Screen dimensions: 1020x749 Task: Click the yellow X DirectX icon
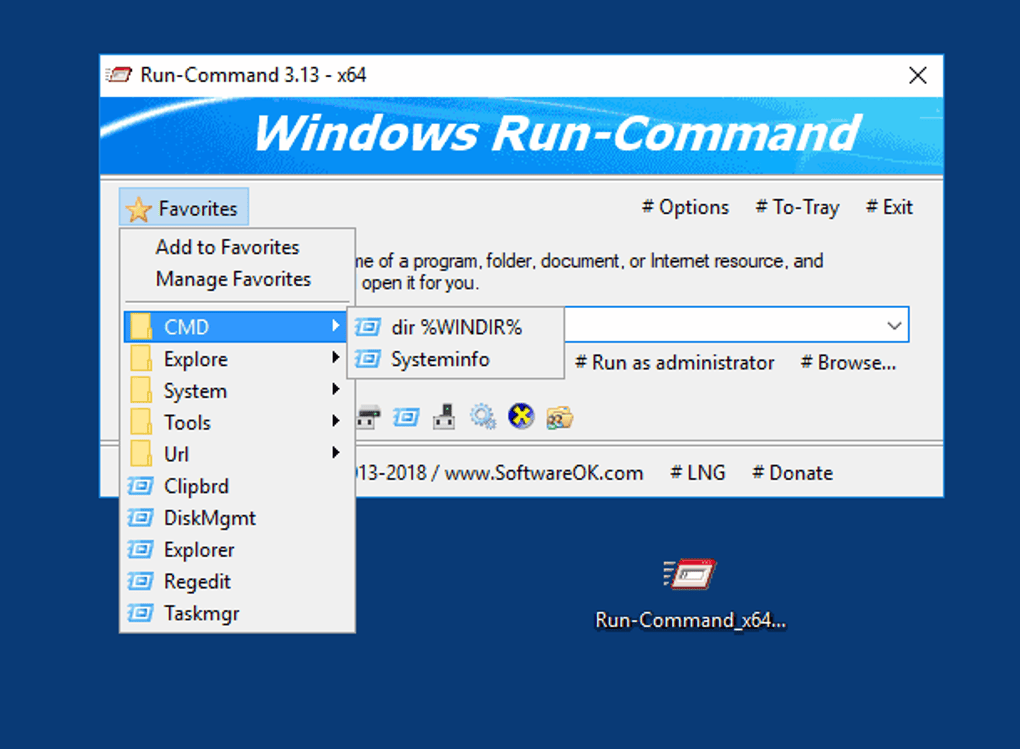(x=521, y=417)
